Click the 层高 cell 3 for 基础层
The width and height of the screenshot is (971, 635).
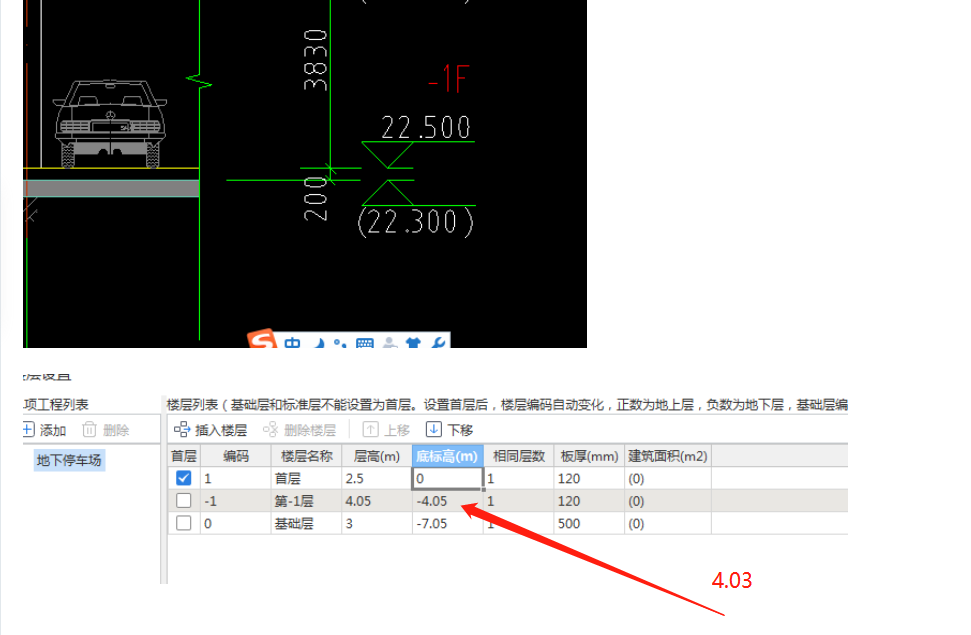tap(377, 523)
